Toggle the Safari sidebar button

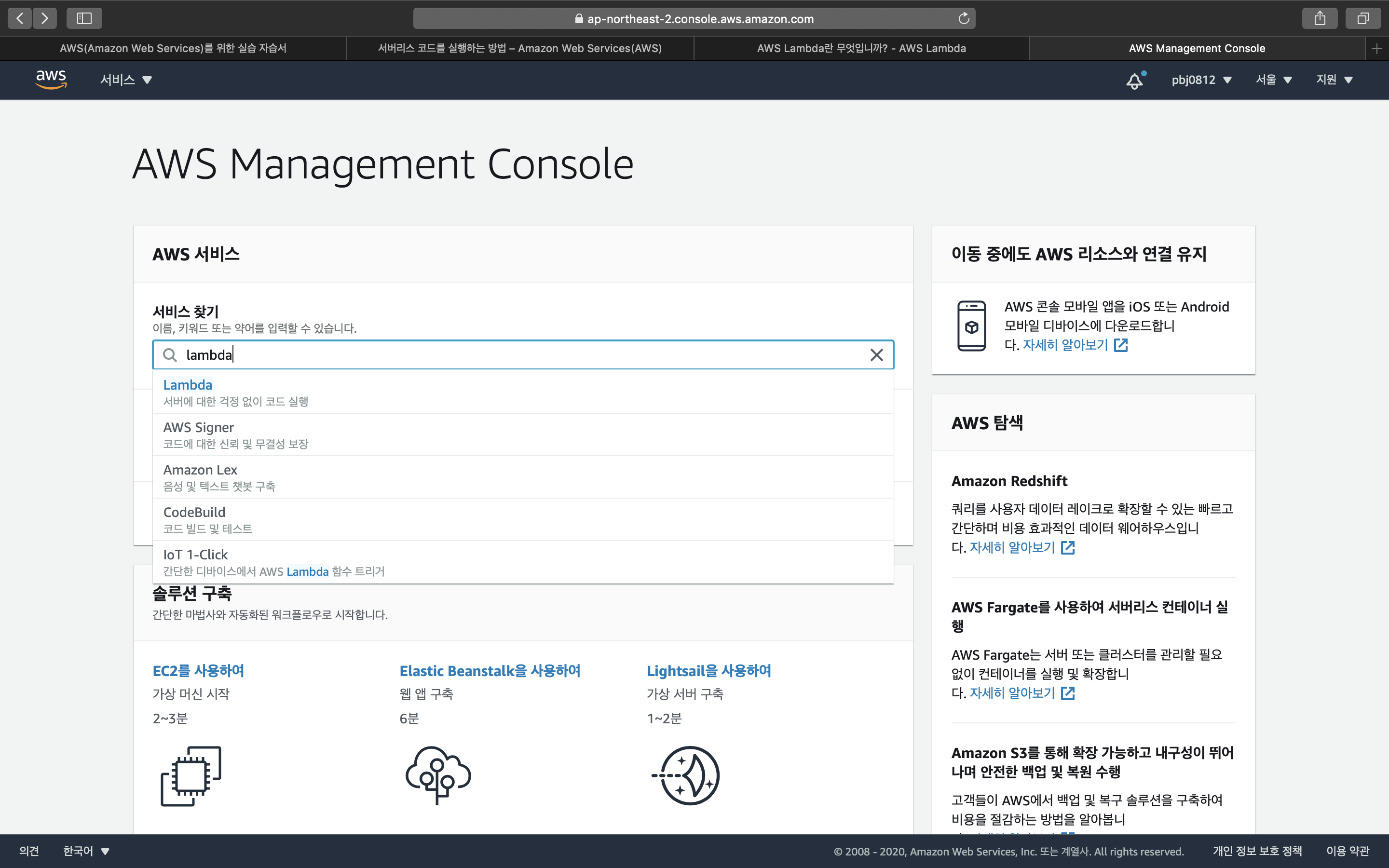[x=84, y=18]
